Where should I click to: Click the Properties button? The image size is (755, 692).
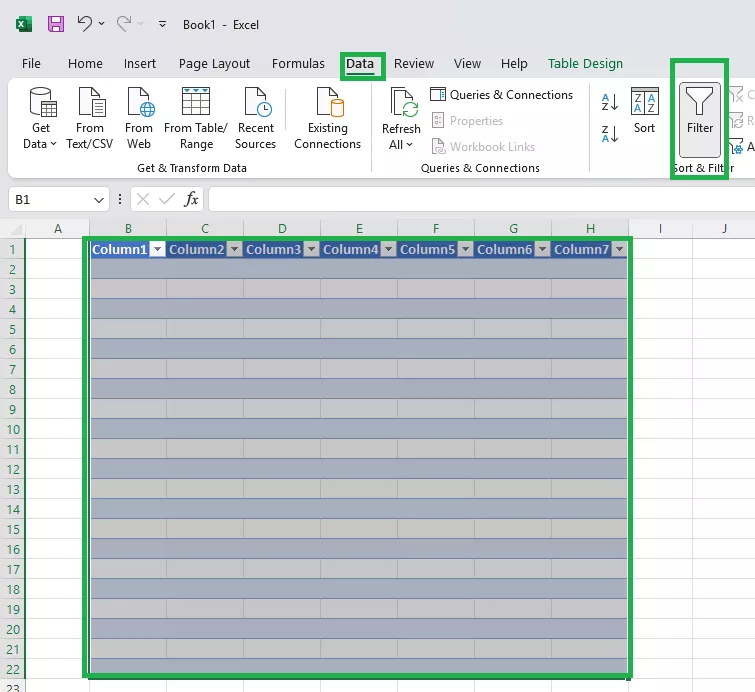coord(467,120)
